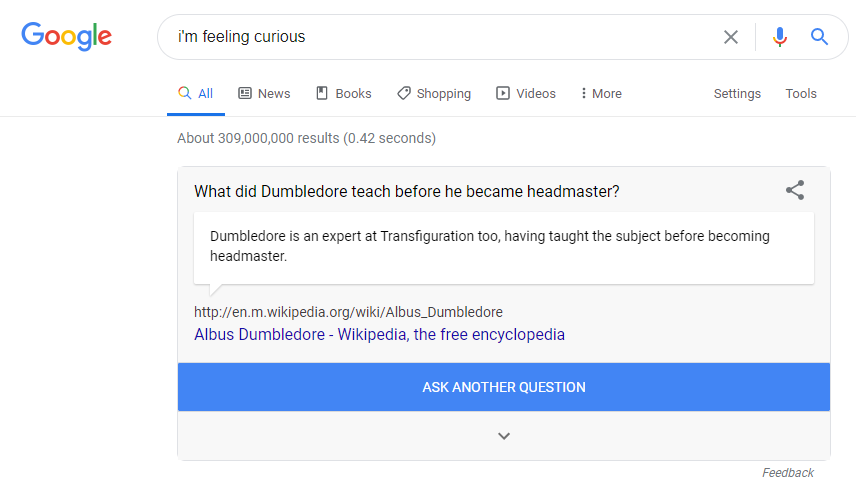
Task: Switch to the All results tab
Action: point(195,93)
